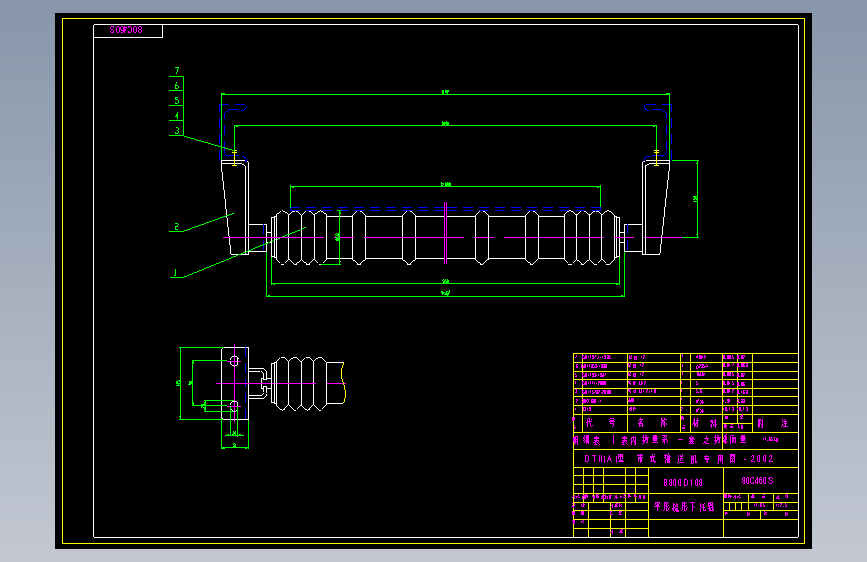
Task: Click the left bracket in the main view
Action: pos(236,207)
